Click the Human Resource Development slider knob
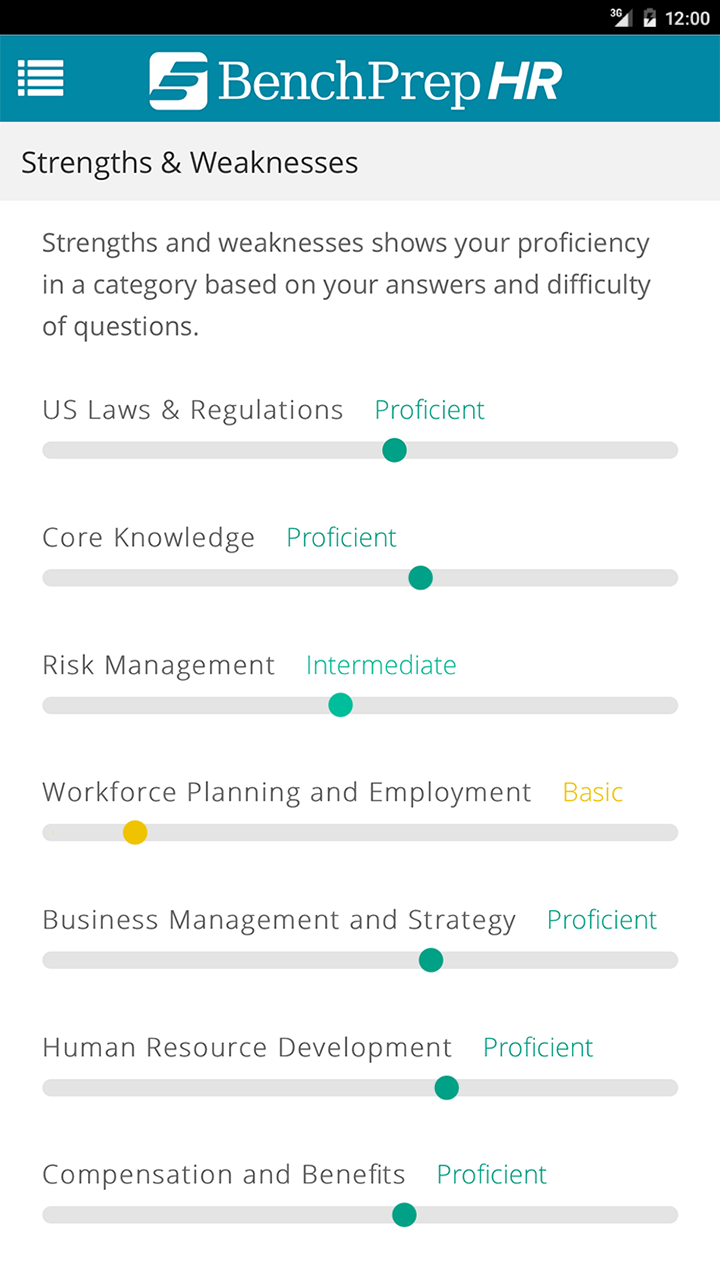720x1280 pixels. pos(447,1087)
